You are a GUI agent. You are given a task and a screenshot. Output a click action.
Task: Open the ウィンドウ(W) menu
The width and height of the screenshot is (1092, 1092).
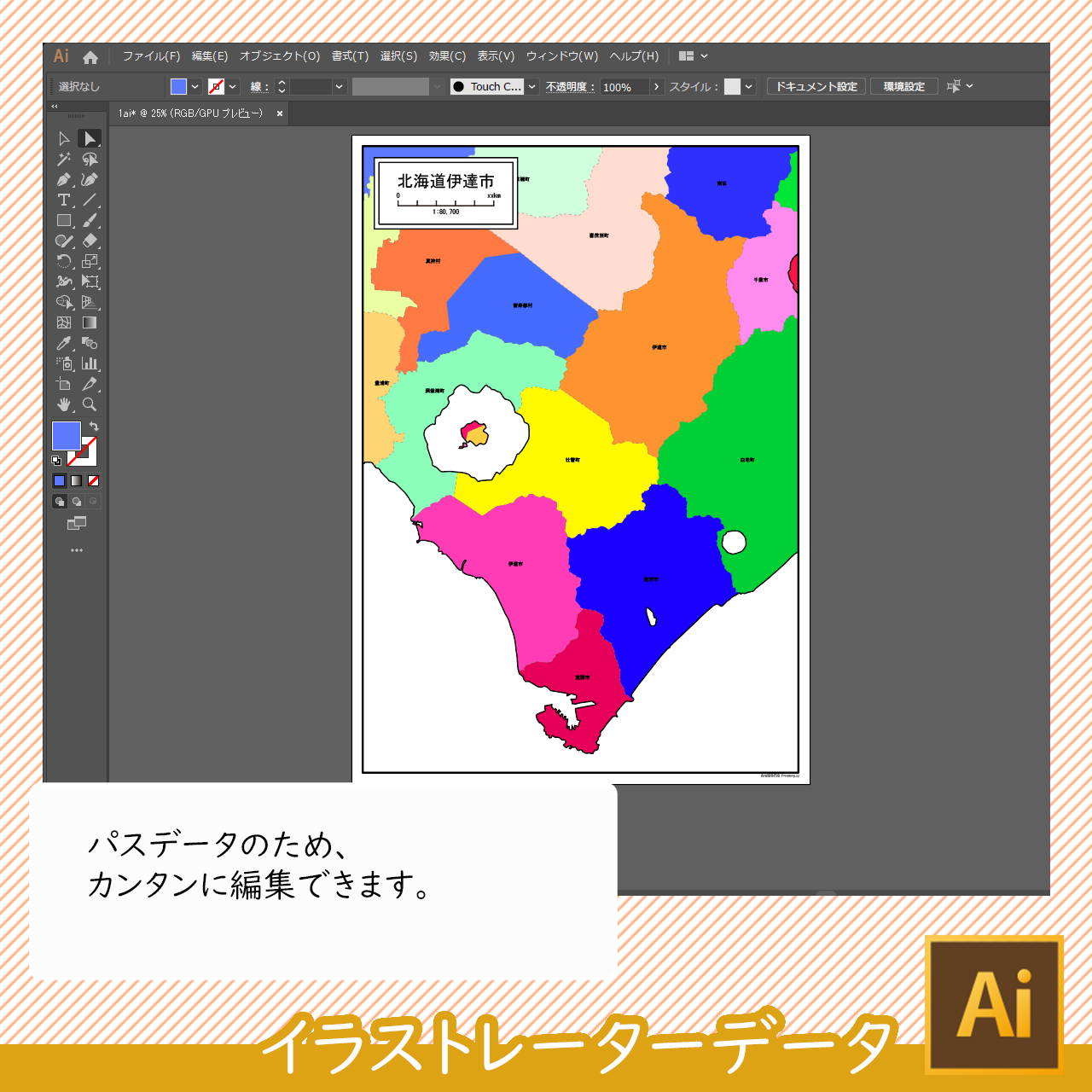tap(562, 56)
